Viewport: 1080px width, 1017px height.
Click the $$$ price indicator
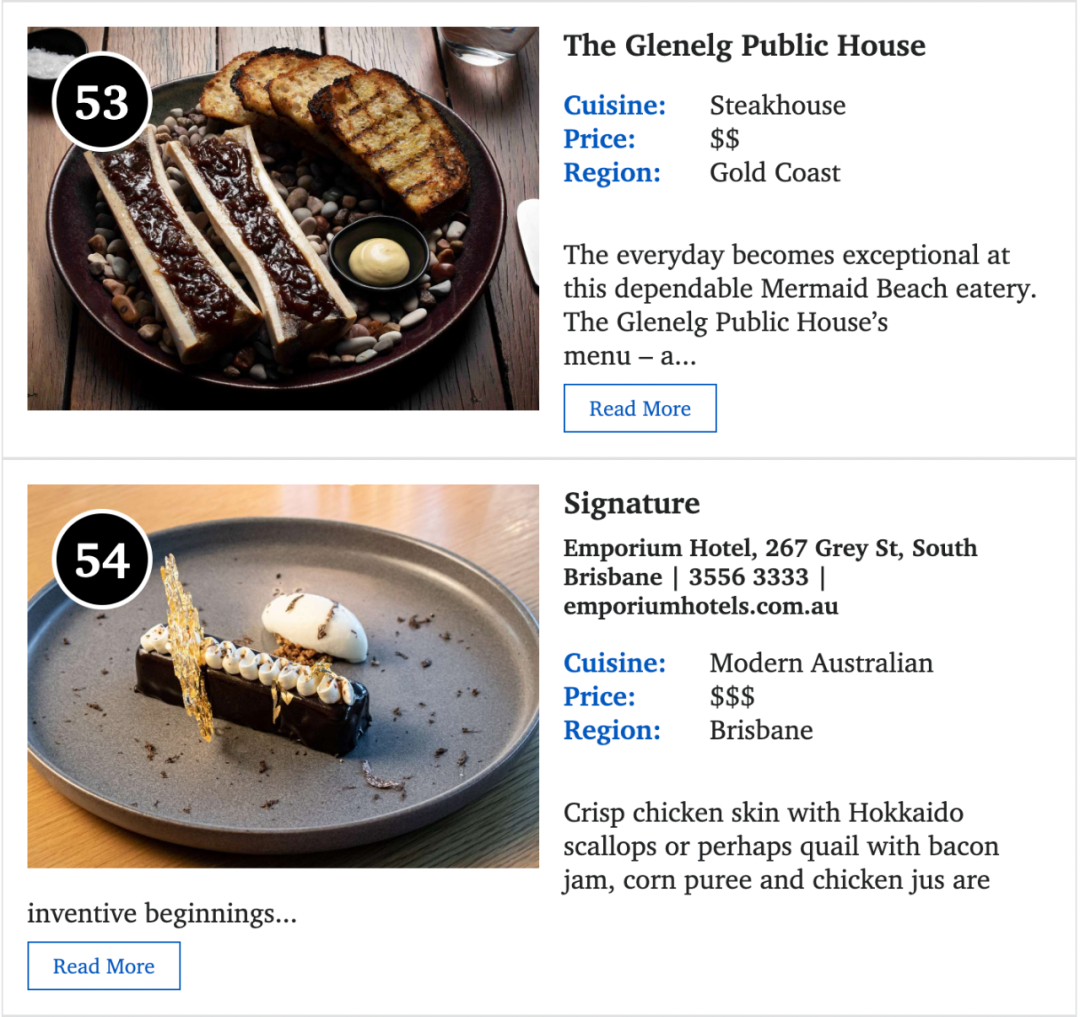click(x=732, y=697)
